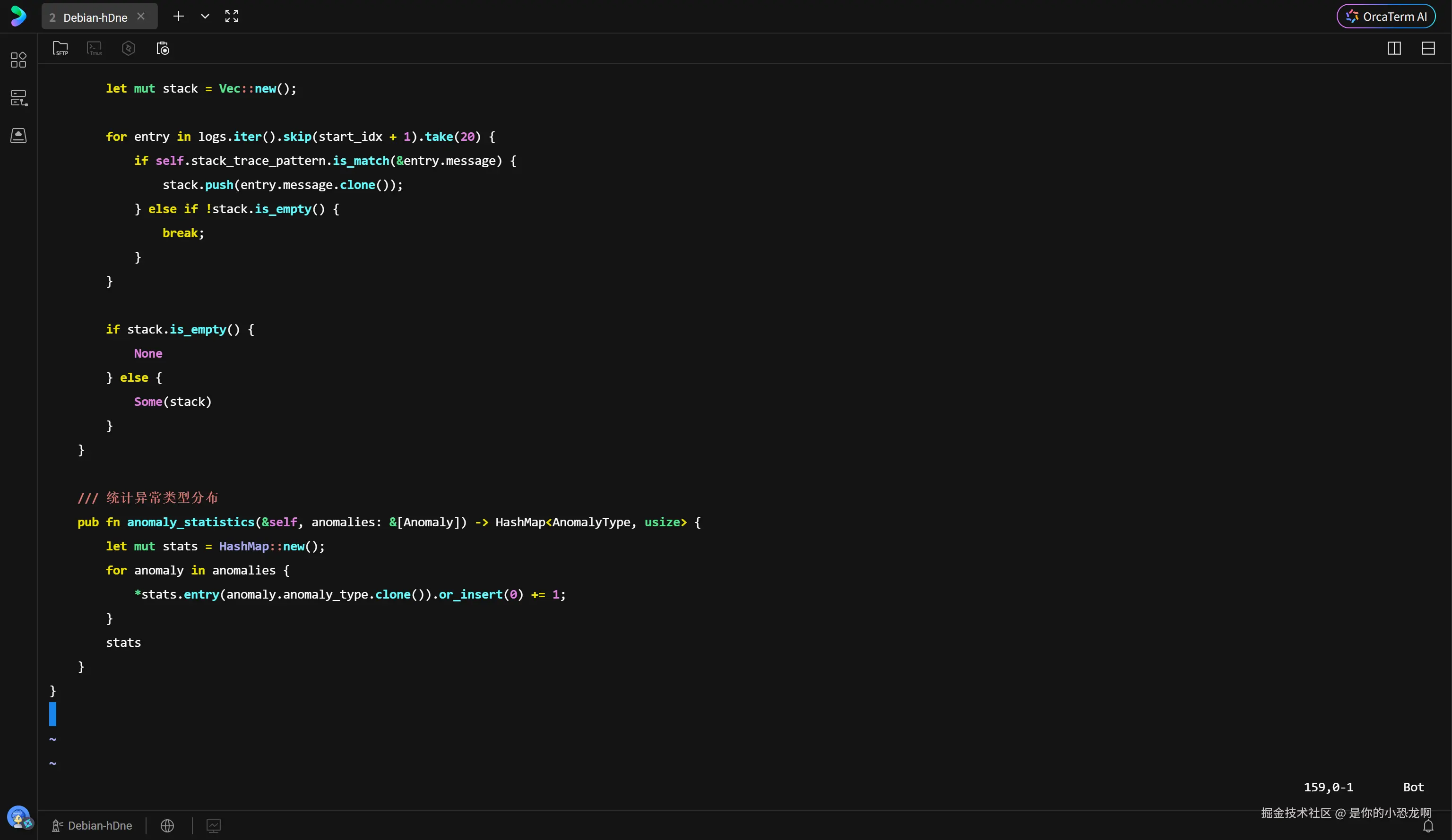This screenshot has height=840, width=1452.
Task: Toggle horizontal split pane layout
Action: pos(1428,48)
